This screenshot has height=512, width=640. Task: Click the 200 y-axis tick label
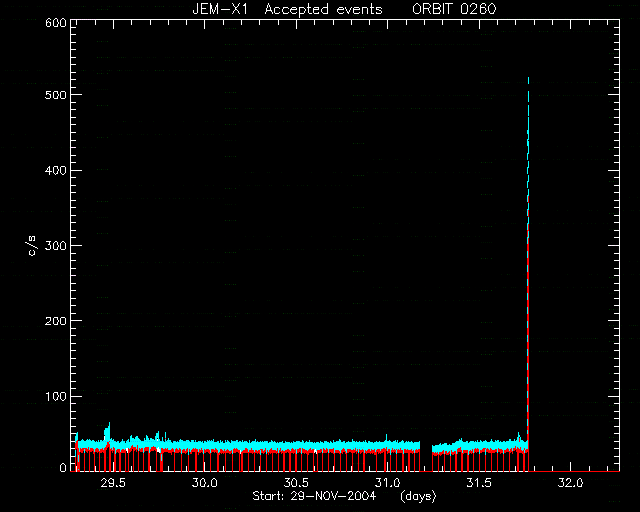pyautogui.click(x=56, y=321)
